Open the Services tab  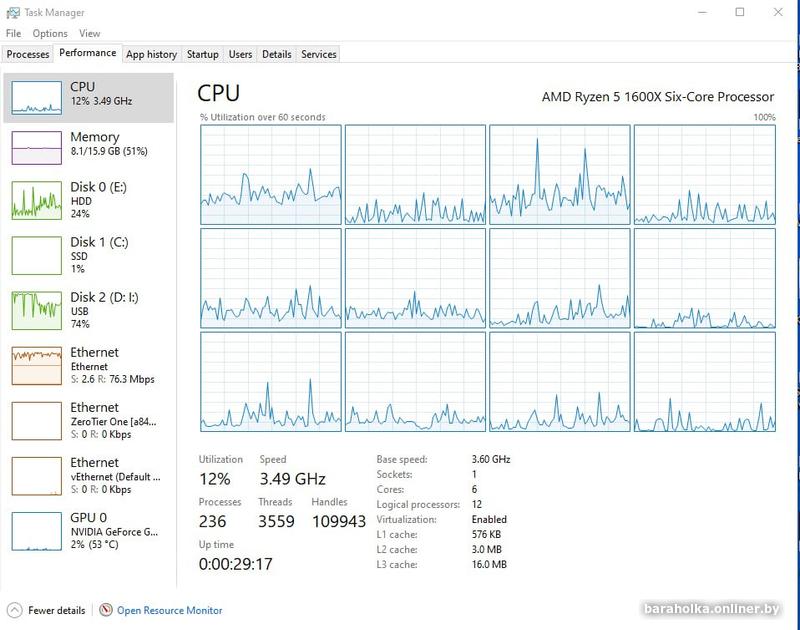(319, 54)
